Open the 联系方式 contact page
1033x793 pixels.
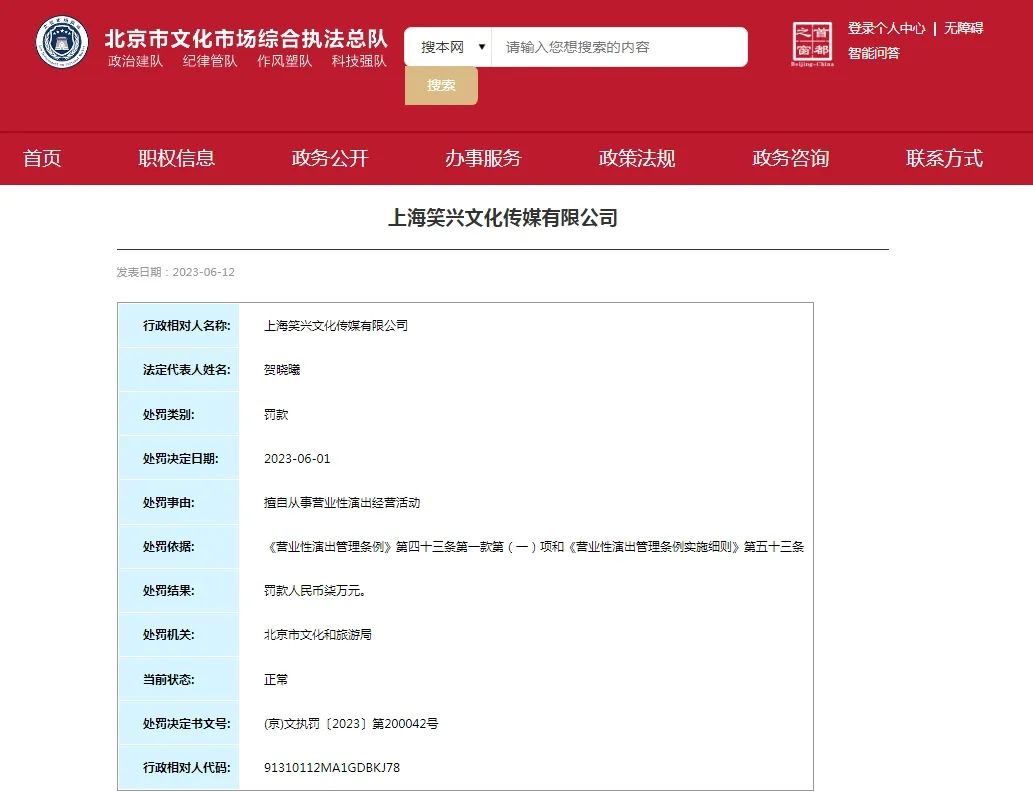click(x=943, y=158)
